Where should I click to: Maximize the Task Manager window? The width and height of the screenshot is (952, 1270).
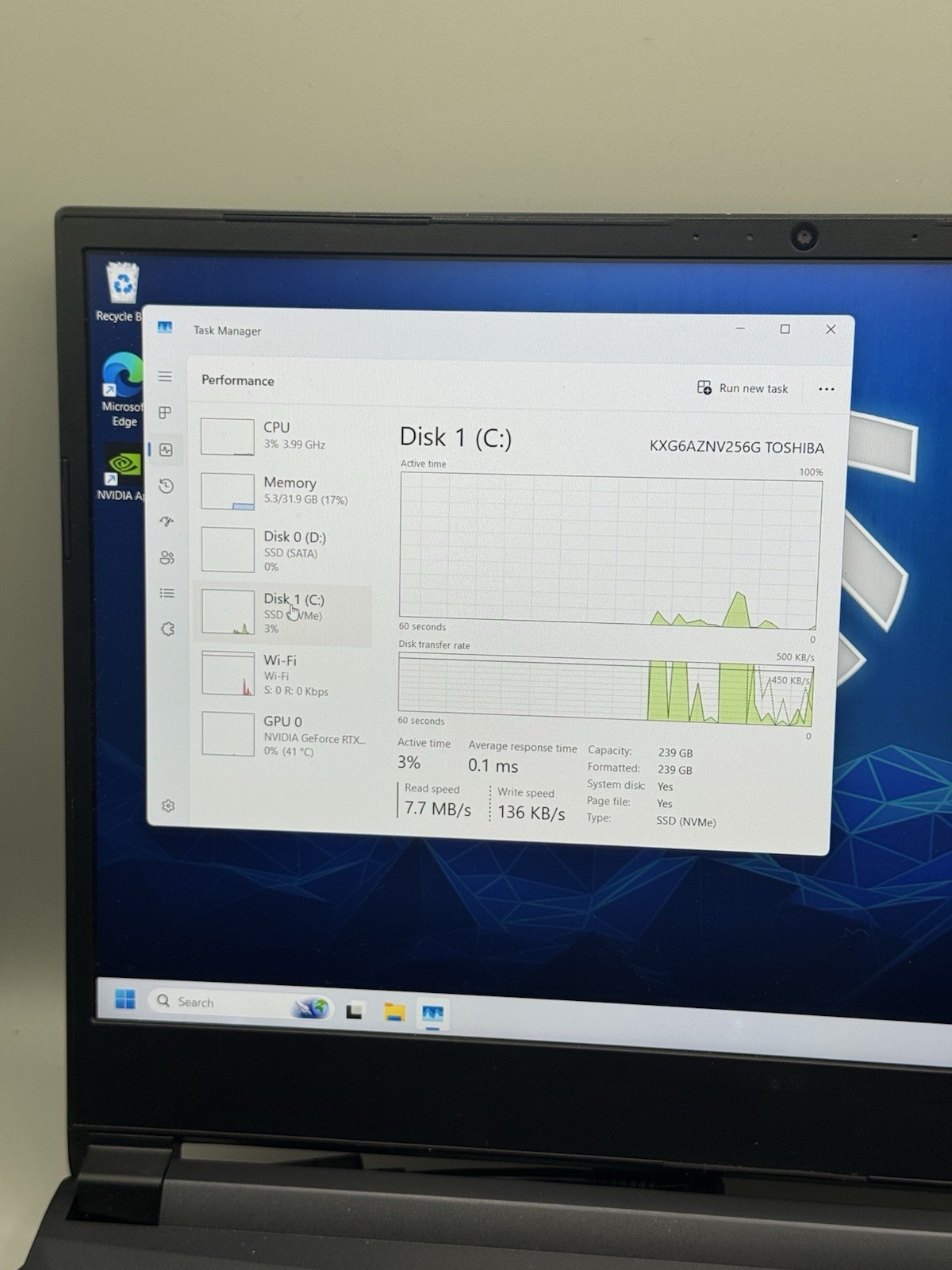785,329
